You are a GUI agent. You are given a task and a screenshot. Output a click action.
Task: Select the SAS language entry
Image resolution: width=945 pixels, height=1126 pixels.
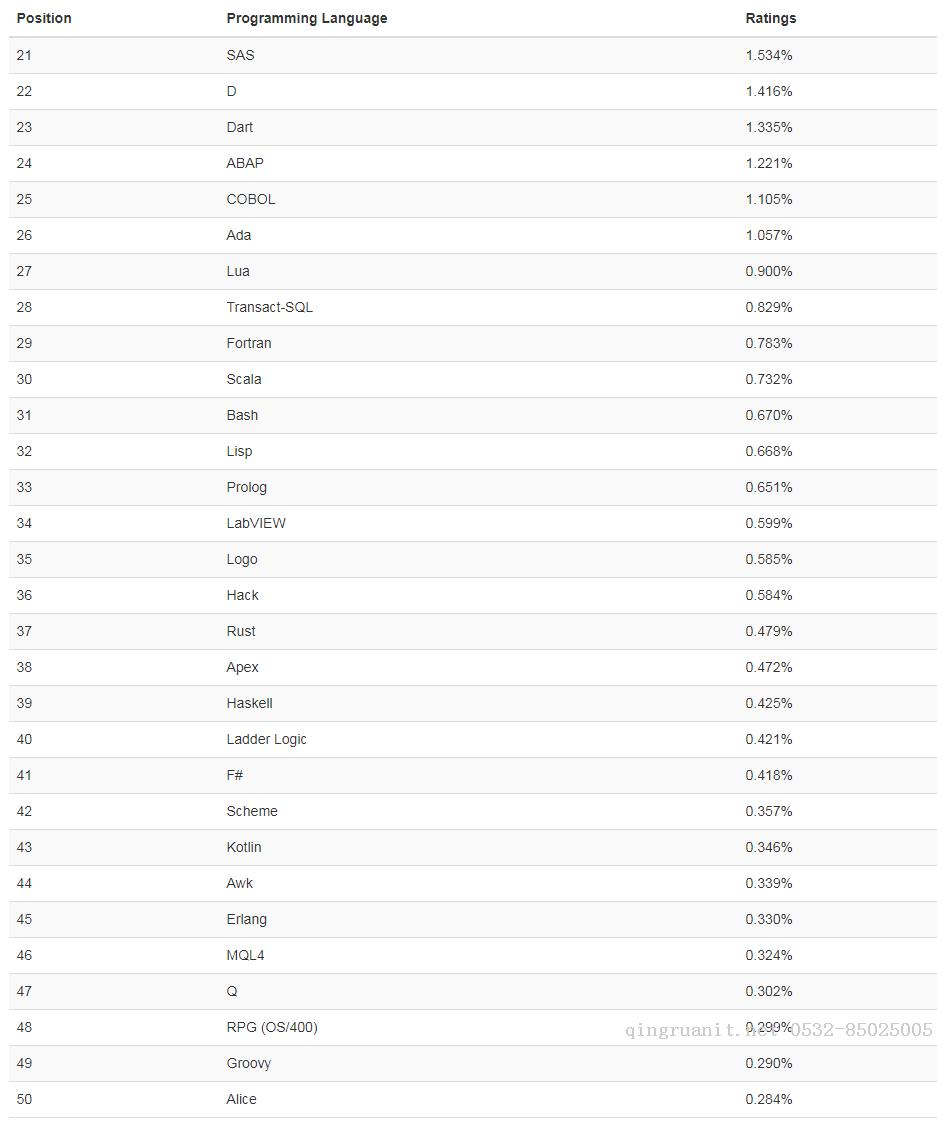click(240, 55)
